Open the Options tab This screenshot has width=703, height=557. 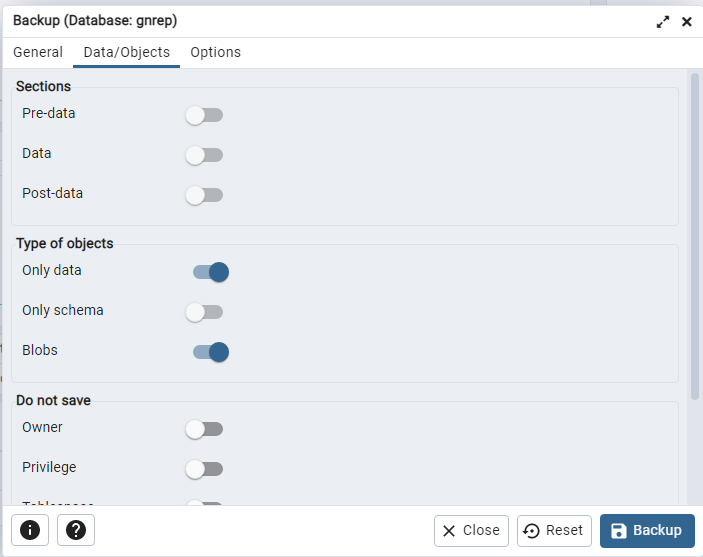pos(215,52)
